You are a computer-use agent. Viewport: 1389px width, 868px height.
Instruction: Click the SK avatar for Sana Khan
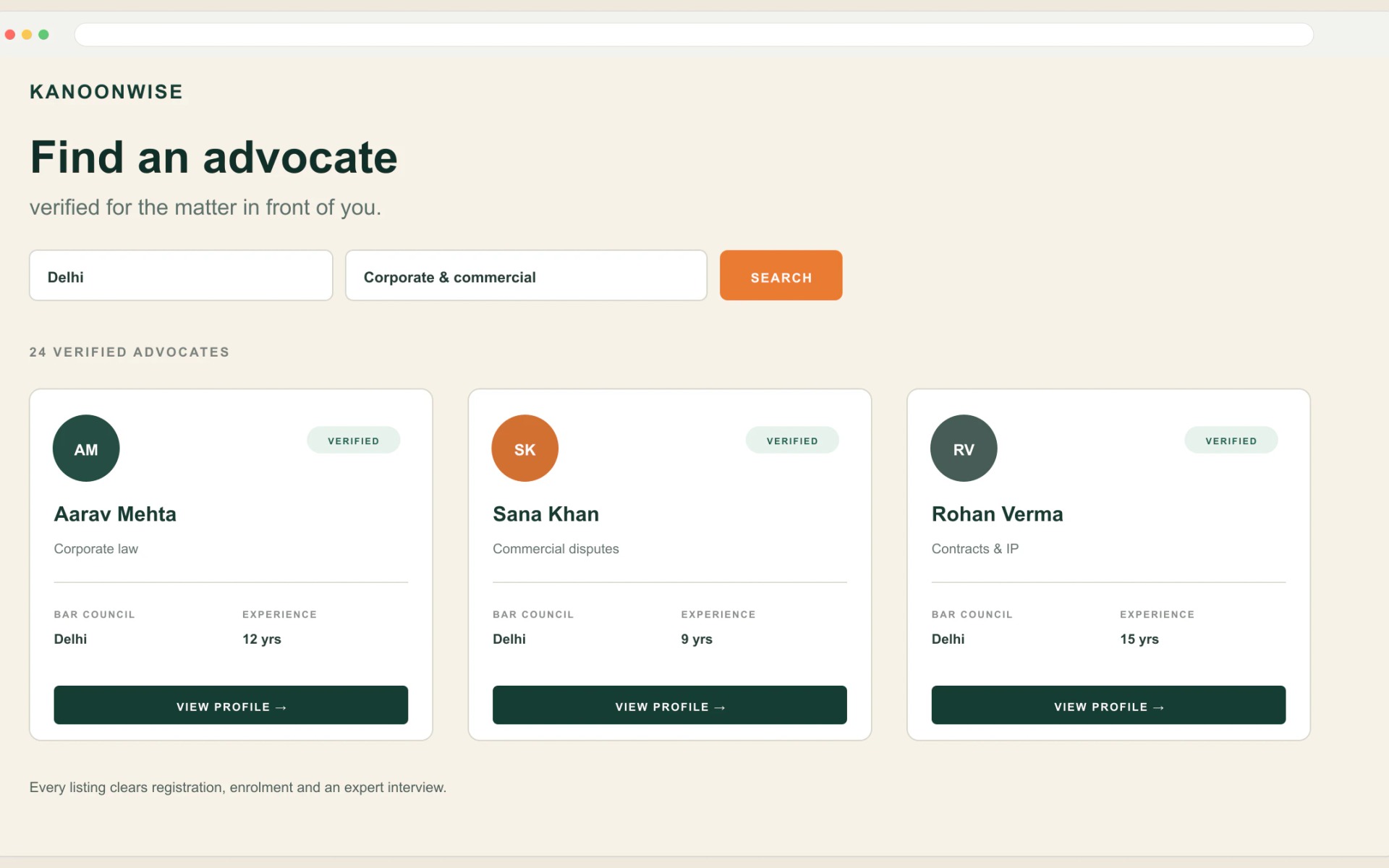(524, 448)
